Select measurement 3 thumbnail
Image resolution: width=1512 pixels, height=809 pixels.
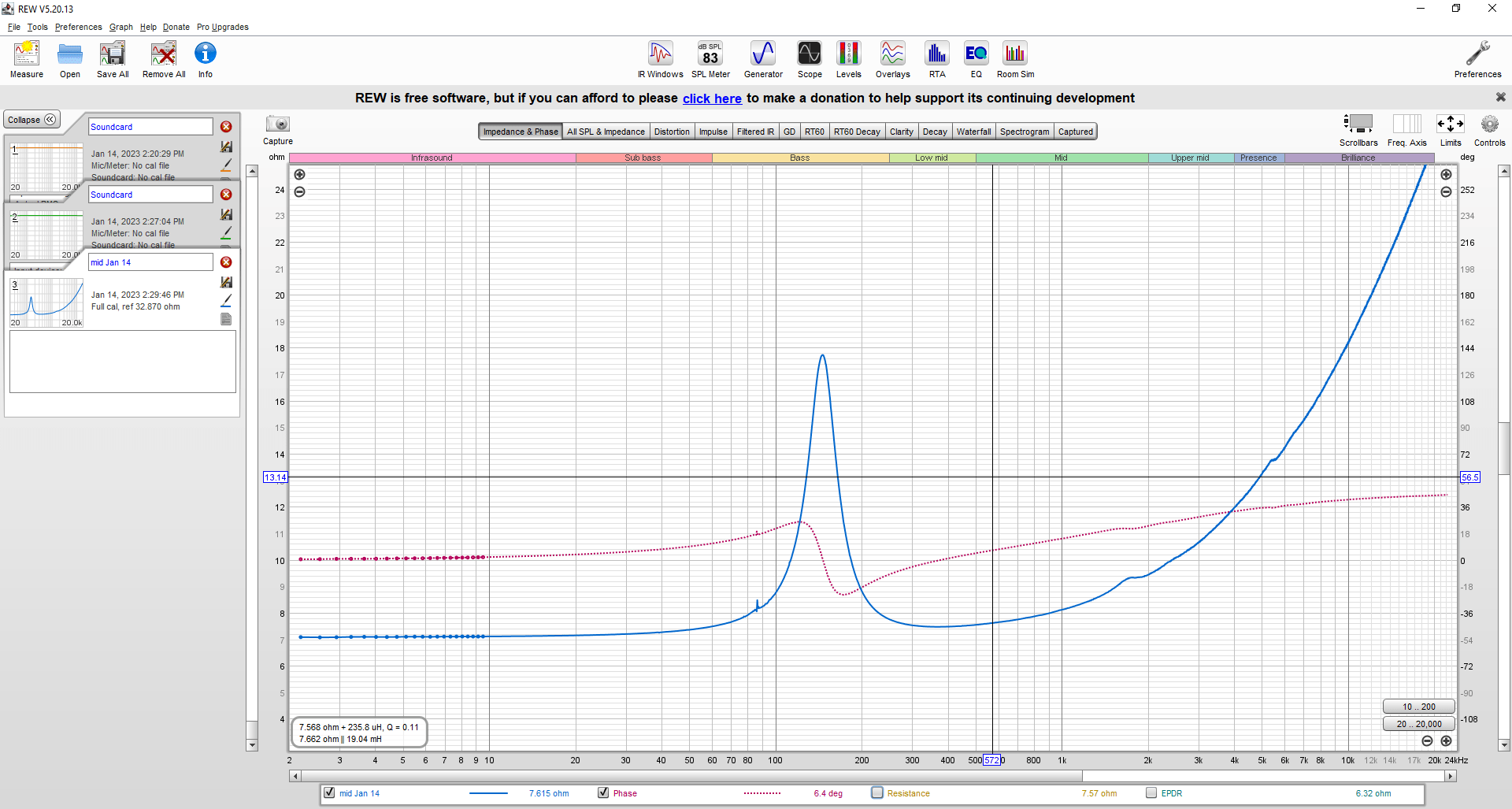tap(46, 302)
